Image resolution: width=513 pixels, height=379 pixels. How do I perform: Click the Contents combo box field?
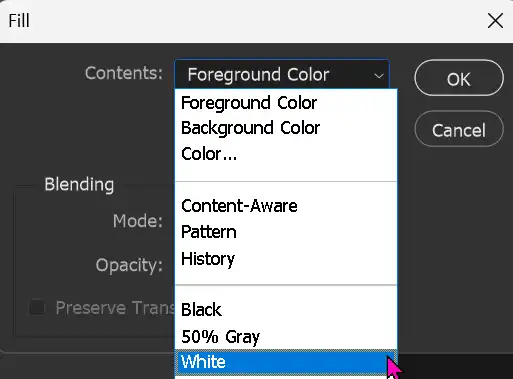pos(282,74)
